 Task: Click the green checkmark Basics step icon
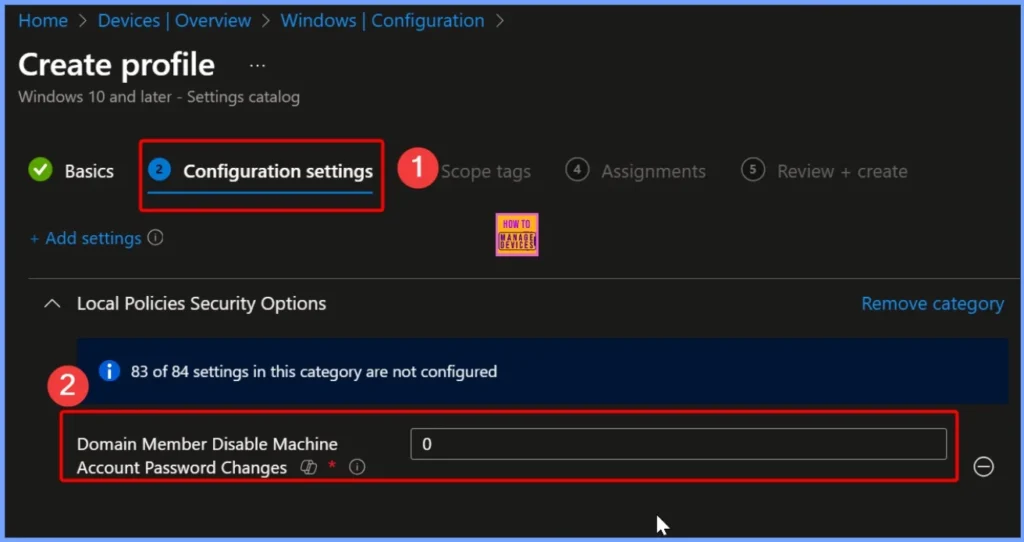tap(40, 171)
